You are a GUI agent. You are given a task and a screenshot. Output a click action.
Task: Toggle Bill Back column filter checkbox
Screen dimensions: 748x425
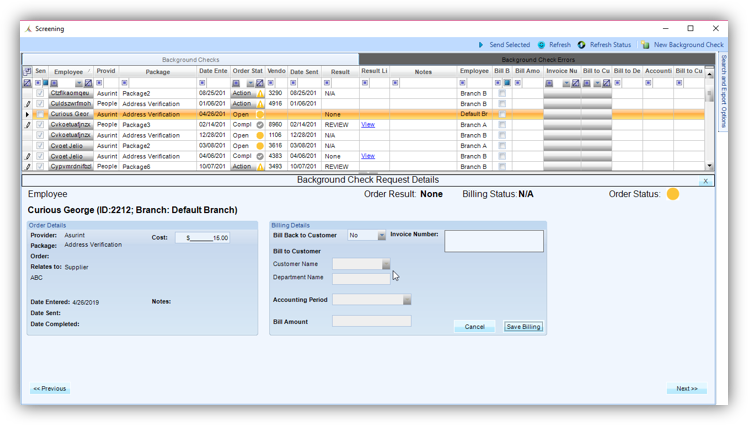coord(507,83)
